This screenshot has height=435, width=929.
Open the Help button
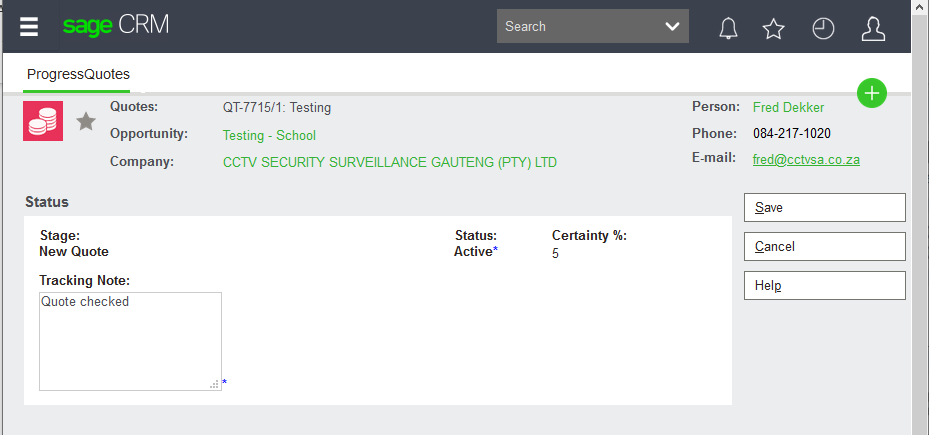(x=824, y=285)
